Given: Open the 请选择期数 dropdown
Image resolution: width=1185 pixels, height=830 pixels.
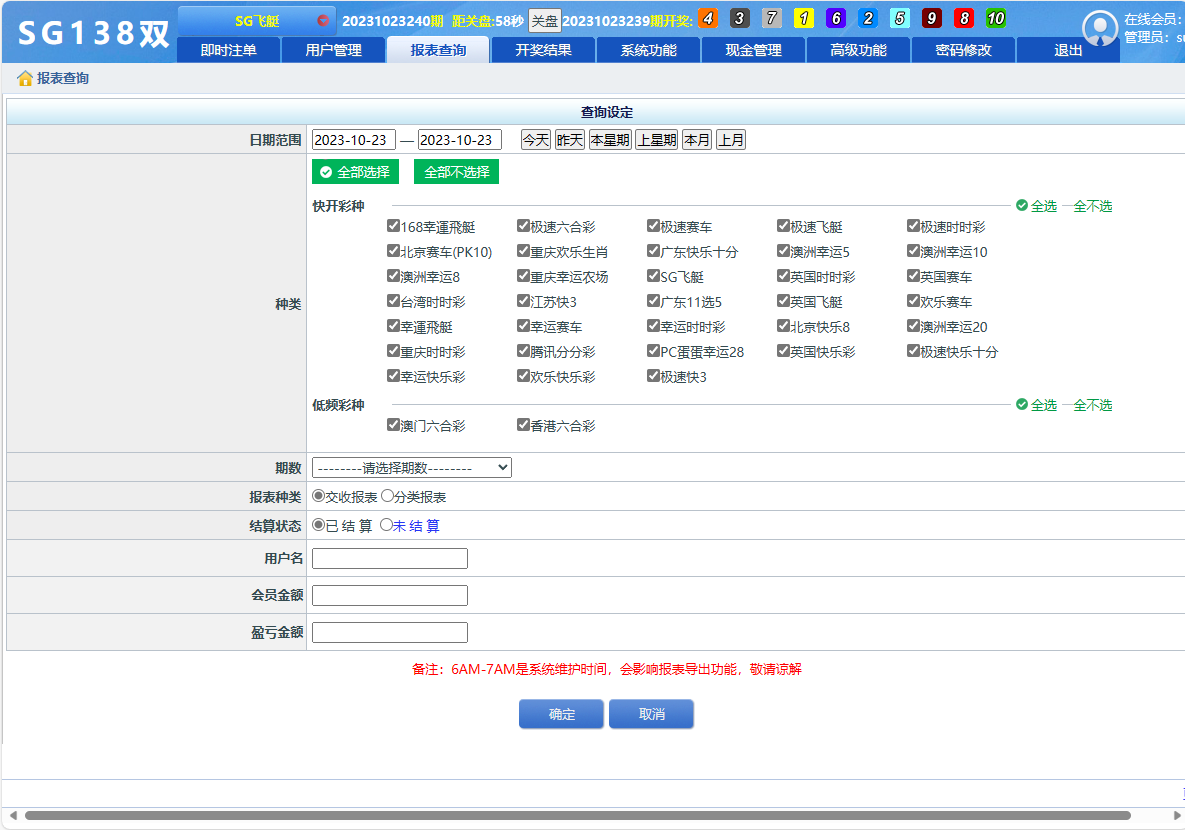Looking at the screenshot, I should click(x=412, y=468).
